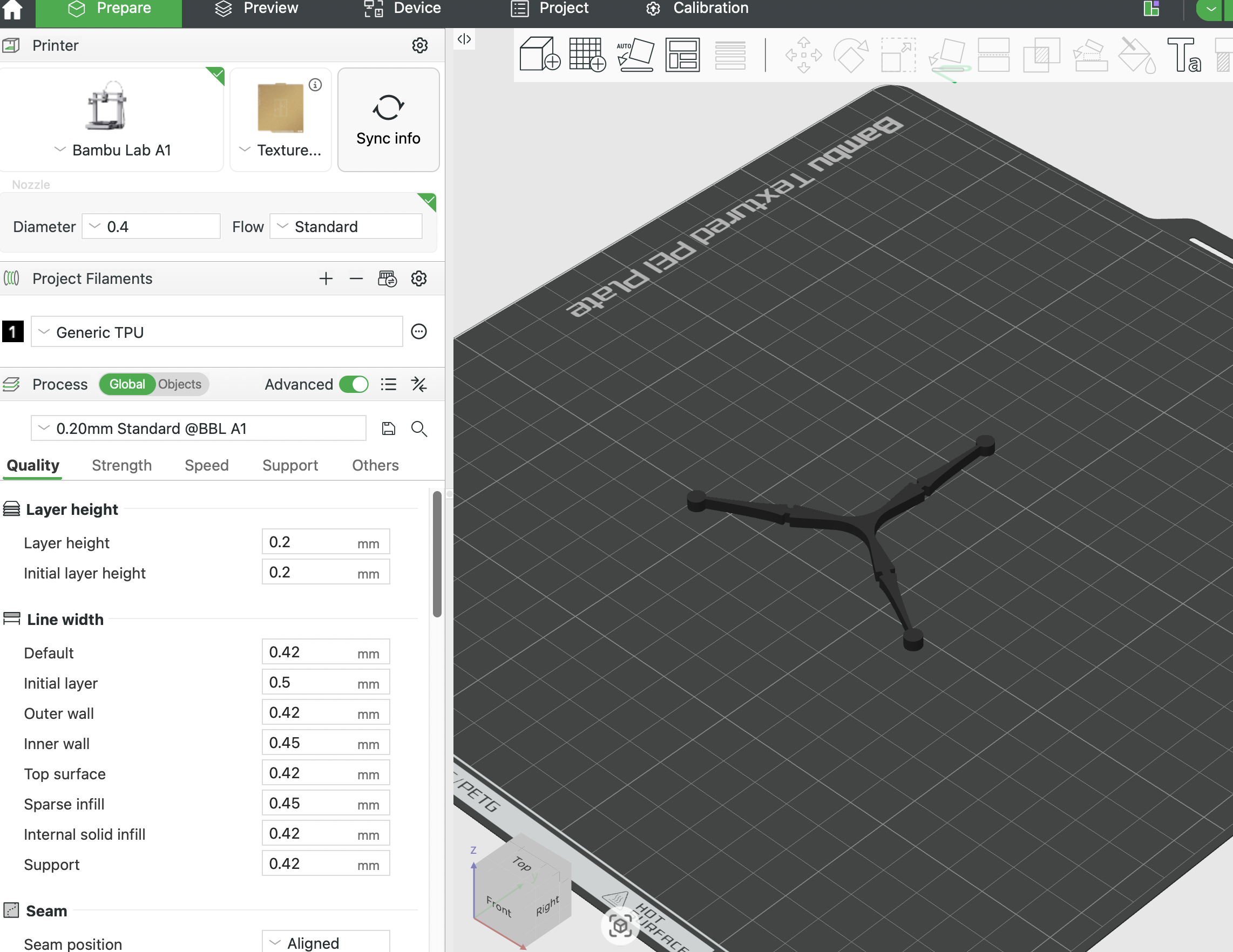Open the nozzle Diameter dropdown
This screenshot has width=1233, height=952.
point(151,226)
